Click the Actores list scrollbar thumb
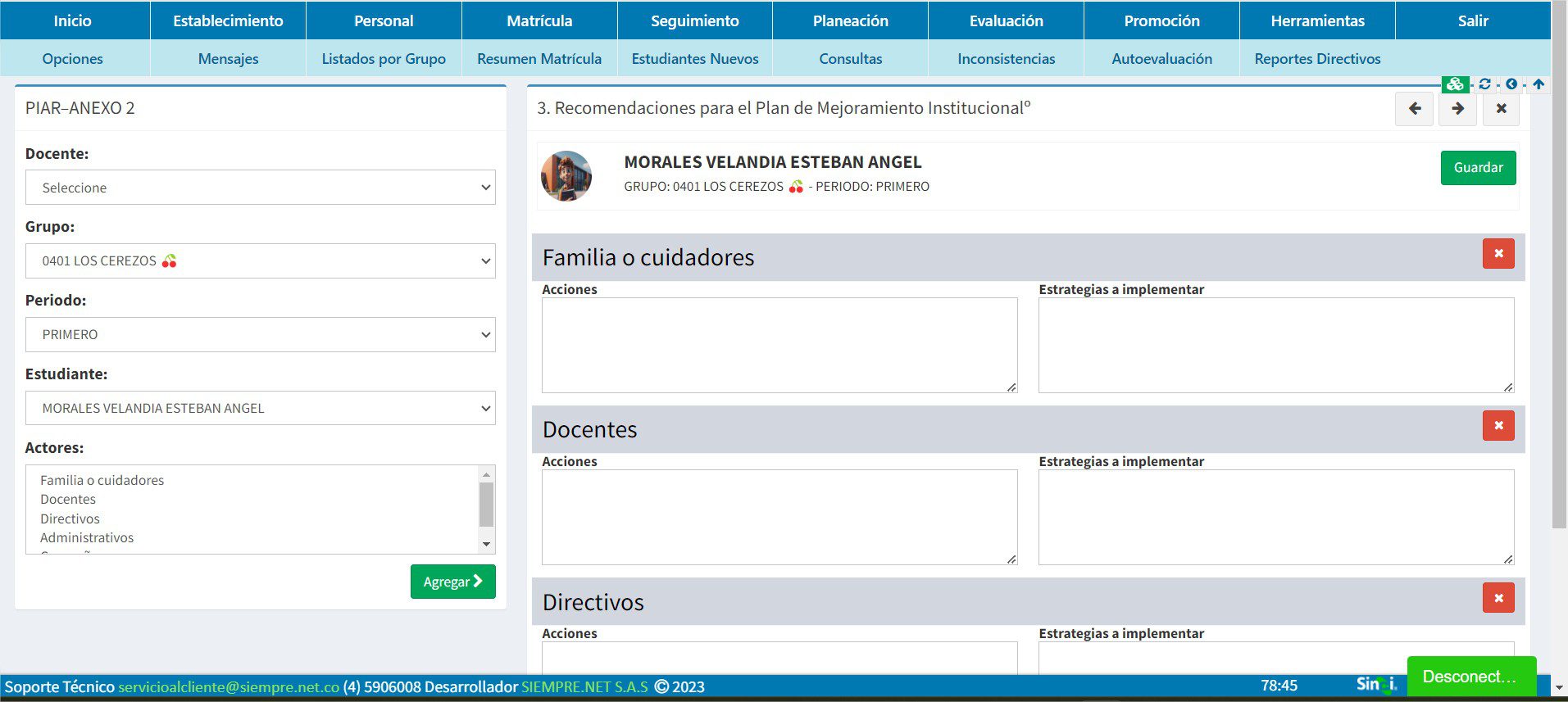Viewport: 1568px width, 702px height. point(486,505)
